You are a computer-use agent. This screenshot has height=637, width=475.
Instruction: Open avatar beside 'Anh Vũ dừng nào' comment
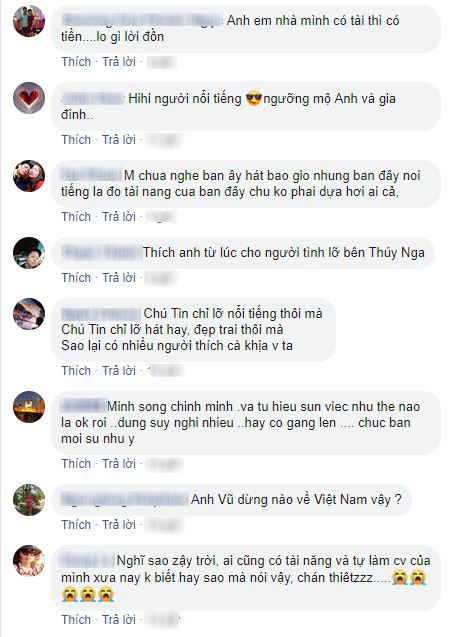click(x=29, y=500)
